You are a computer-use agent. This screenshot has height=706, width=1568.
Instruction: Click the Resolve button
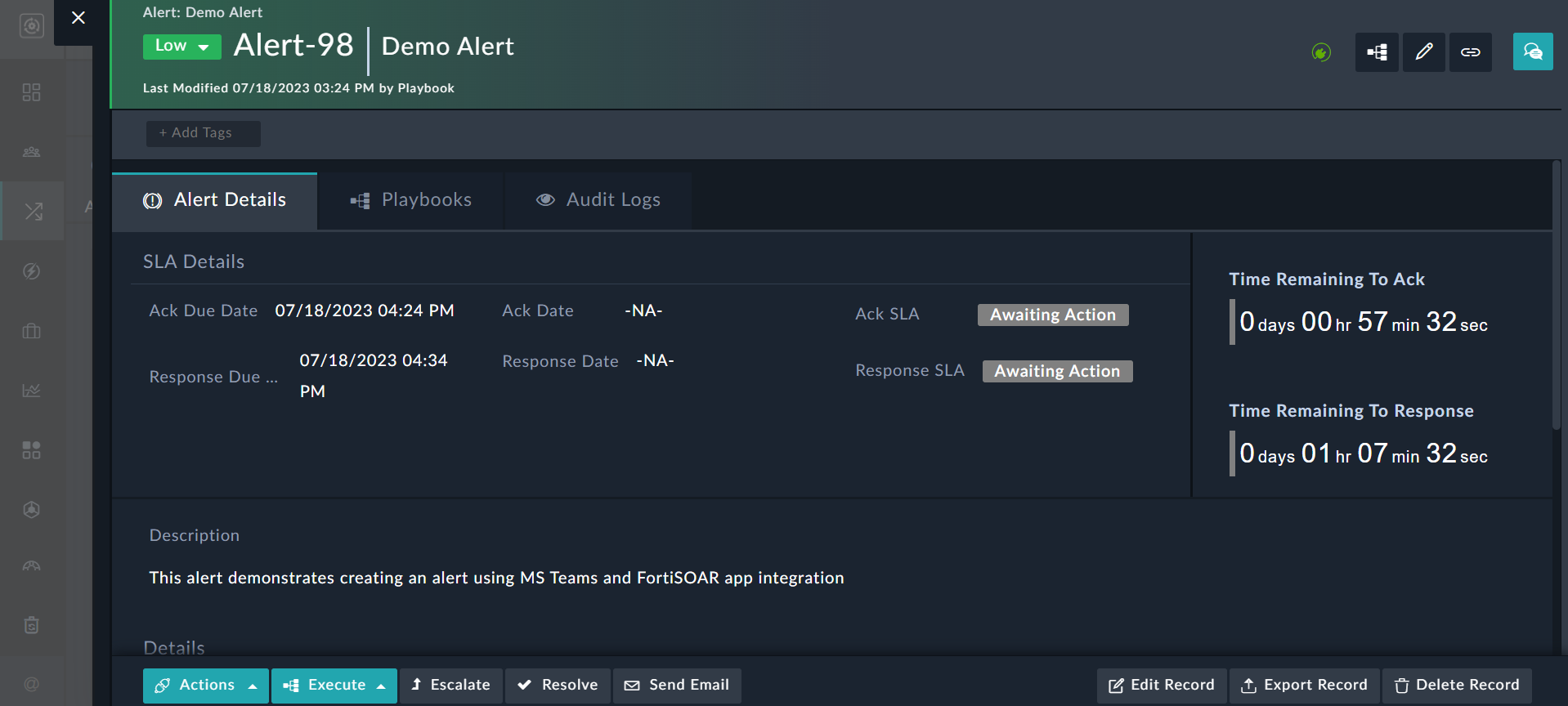pos(558,686)
